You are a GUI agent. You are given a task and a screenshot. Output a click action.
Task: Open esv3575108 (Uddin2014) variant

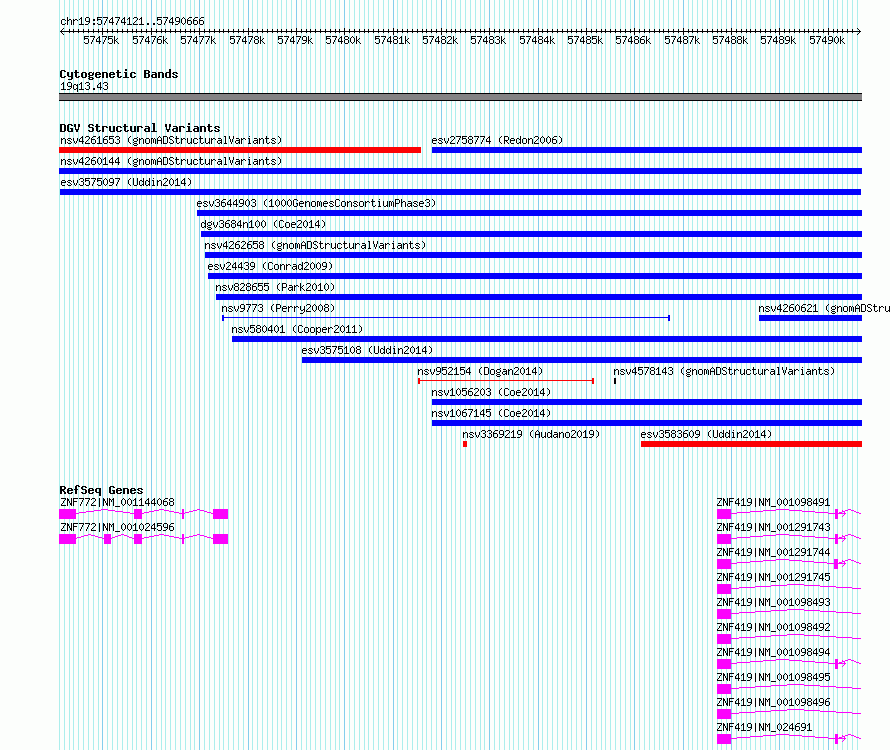click(367, 350)
